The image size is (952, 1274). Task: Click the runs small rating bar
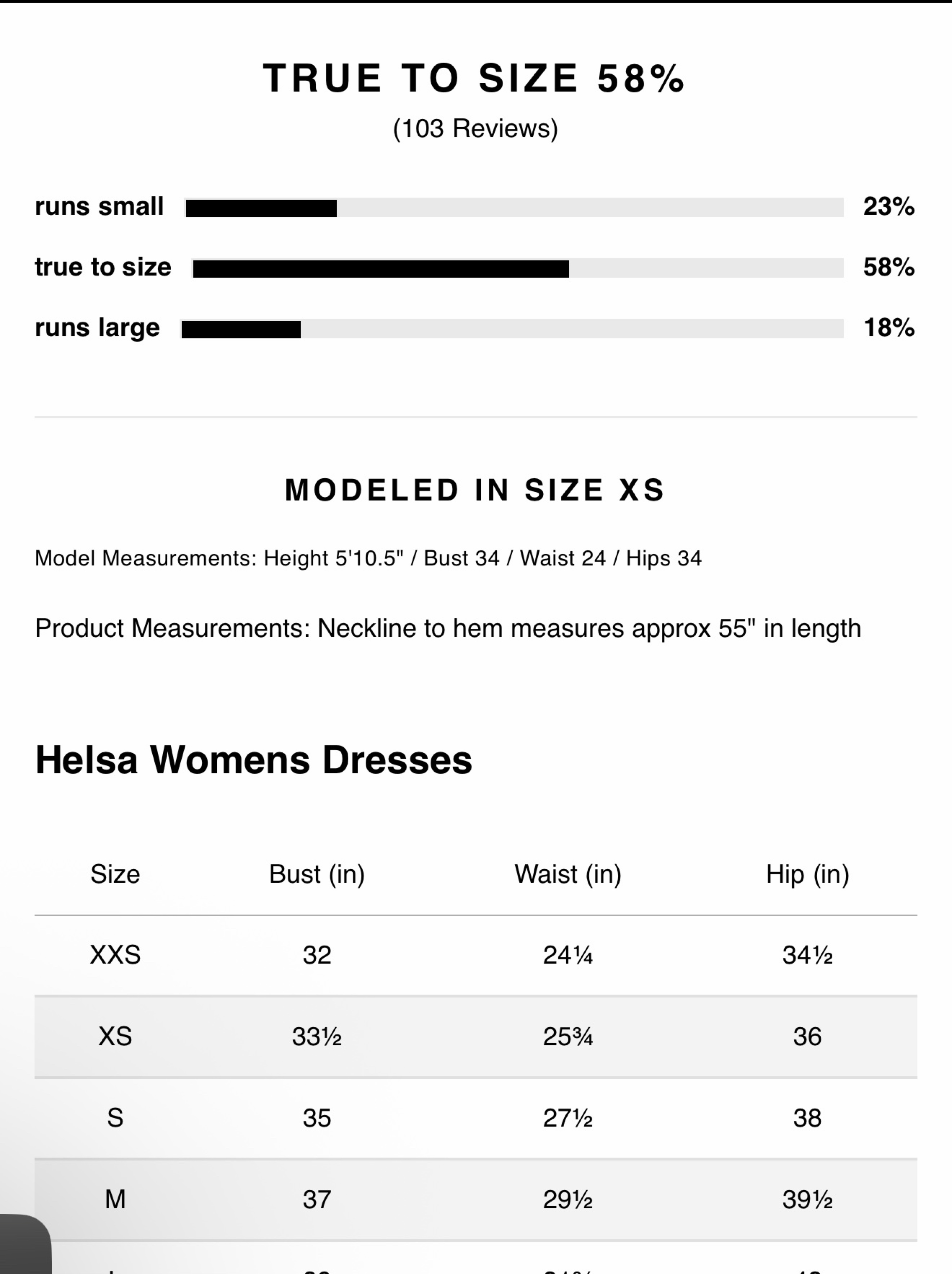click(x=514, y=208)
